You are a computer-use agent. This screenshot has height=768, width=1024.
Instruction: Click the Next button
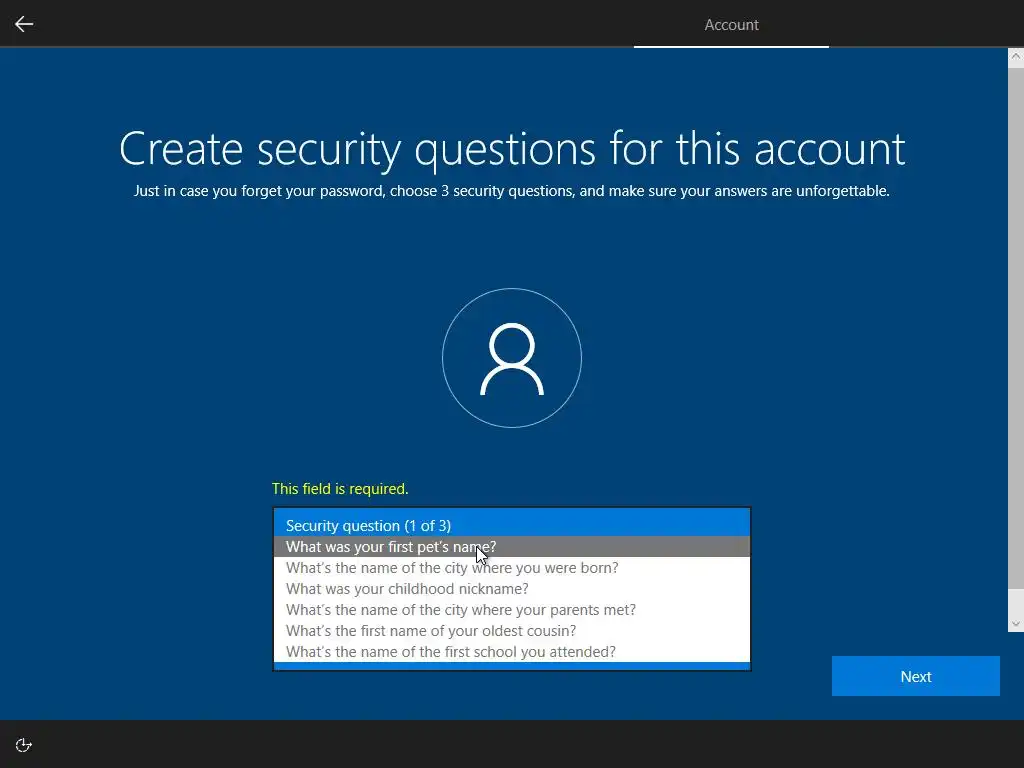[916, 676]
